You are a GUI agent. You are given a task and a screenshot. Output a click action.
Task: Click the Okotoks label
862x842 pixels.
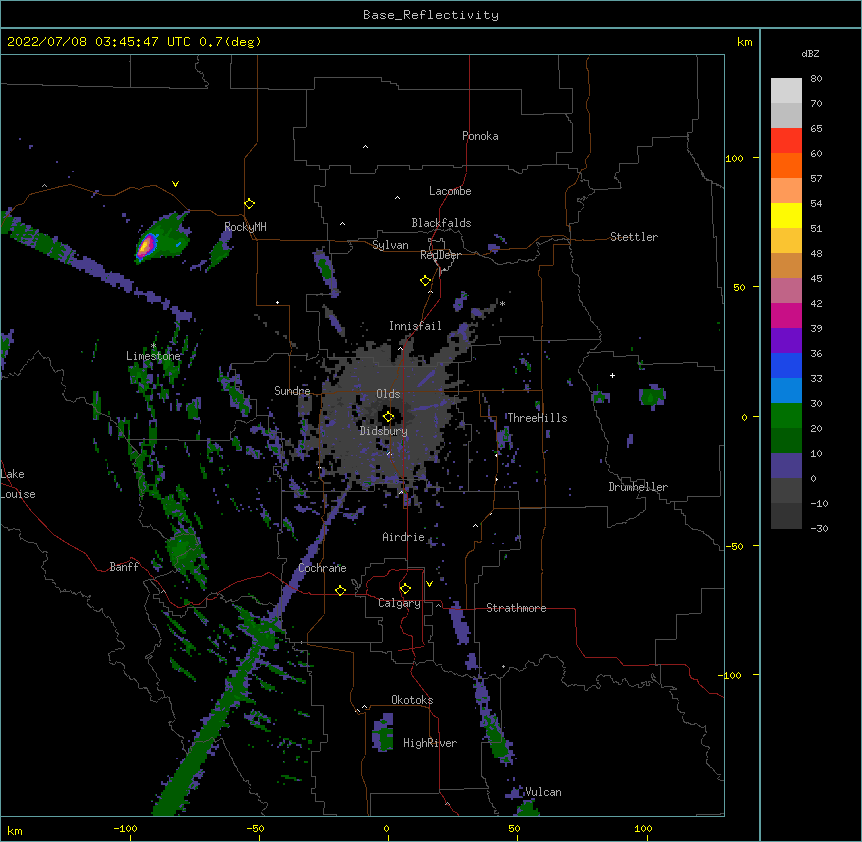412,700
